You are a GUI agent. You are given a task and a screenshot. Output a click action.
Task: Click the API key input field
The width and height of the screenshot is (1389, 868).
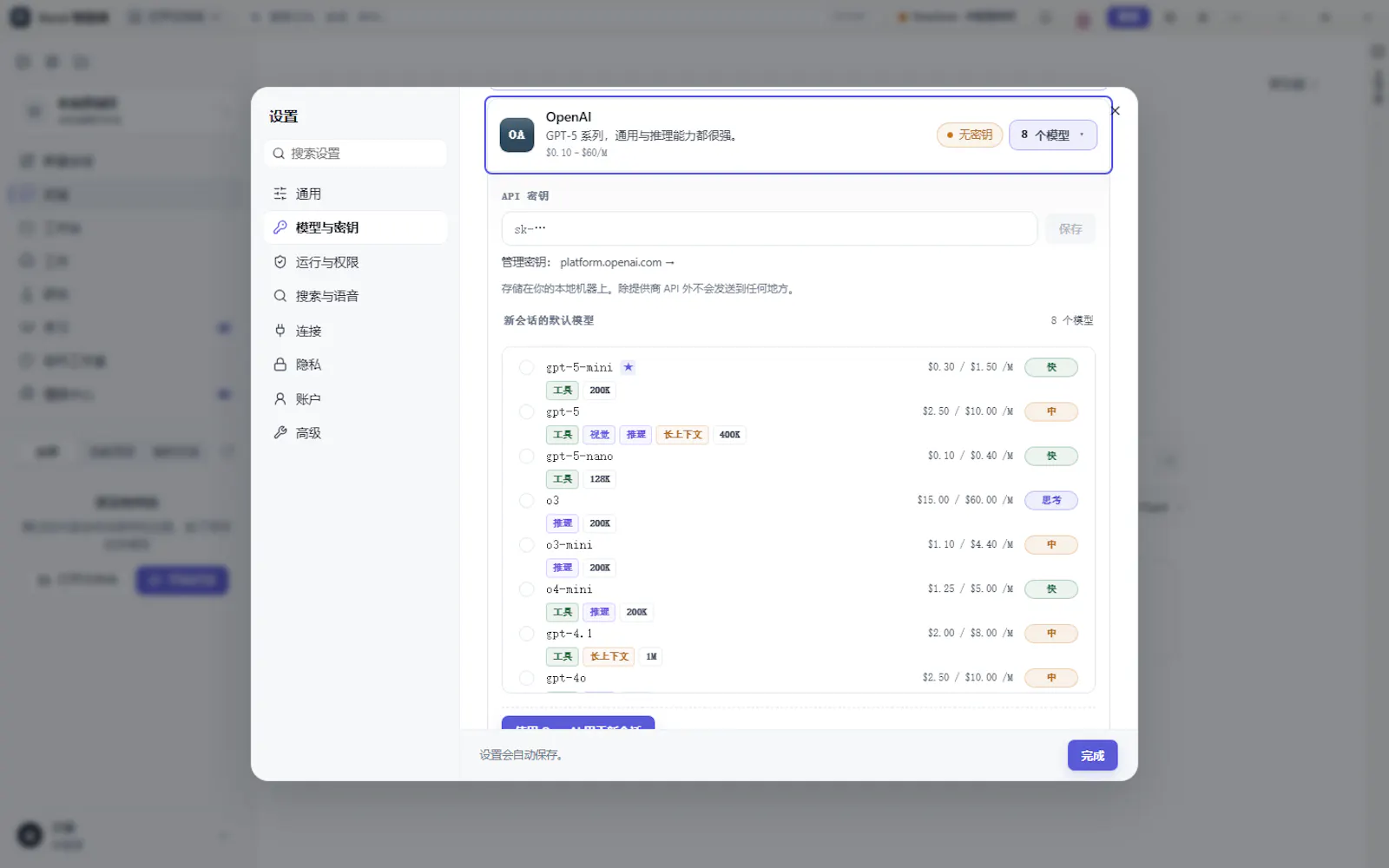[769, 229]
